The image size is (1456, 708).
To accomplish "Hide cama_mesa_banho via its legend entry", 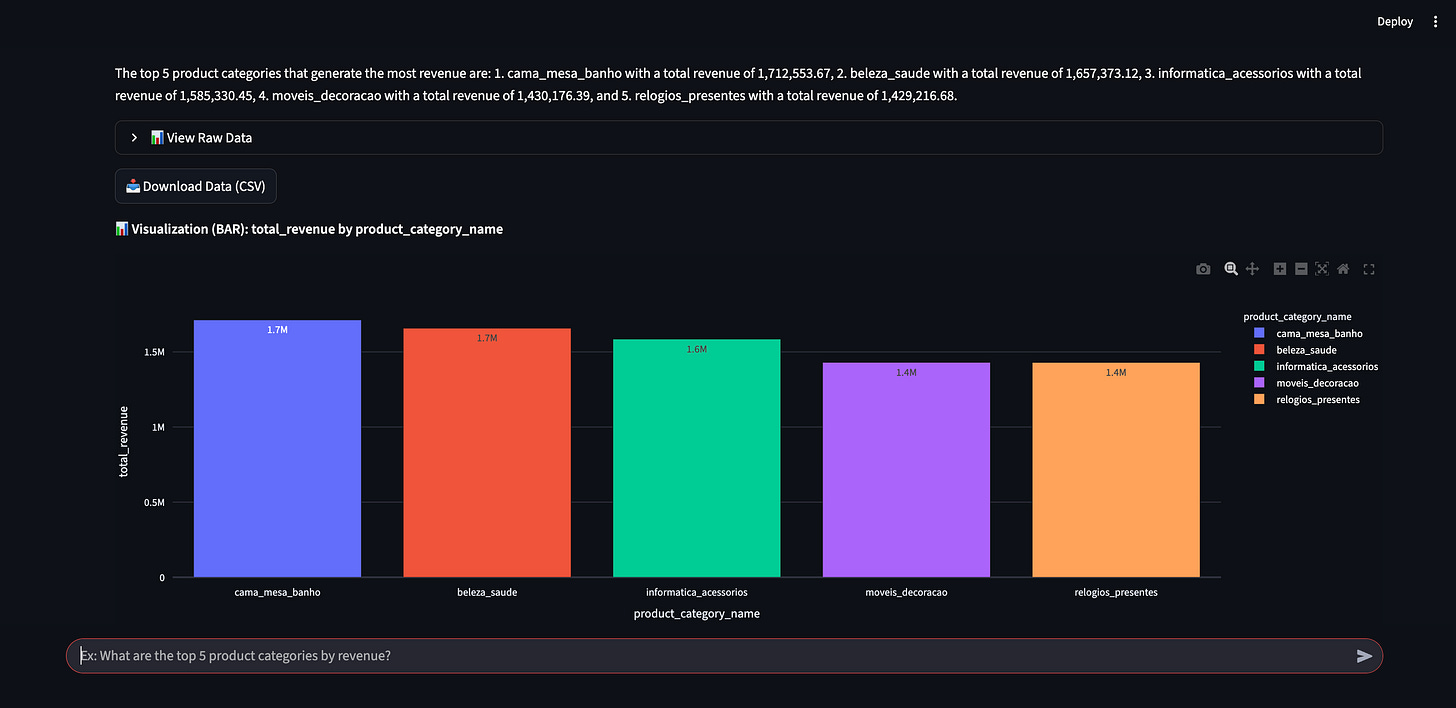I will click(x=1319, y=333).
